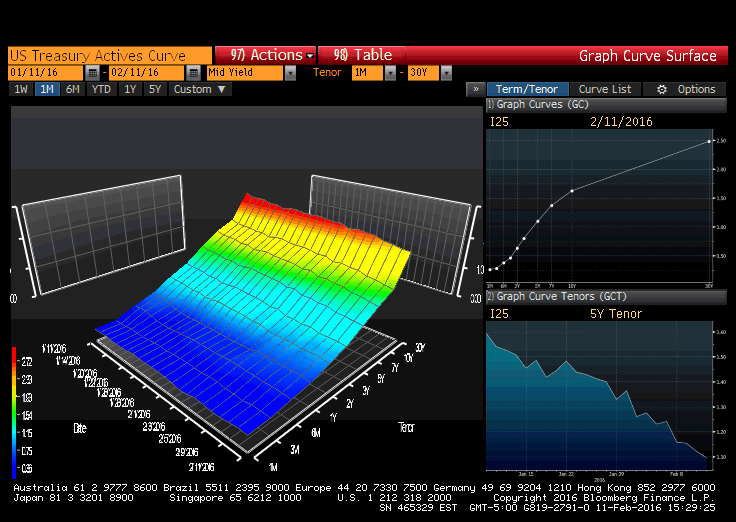736x522 pixels.
Task: Click the 5Y Tenor title label
Action: coord(615,314)
